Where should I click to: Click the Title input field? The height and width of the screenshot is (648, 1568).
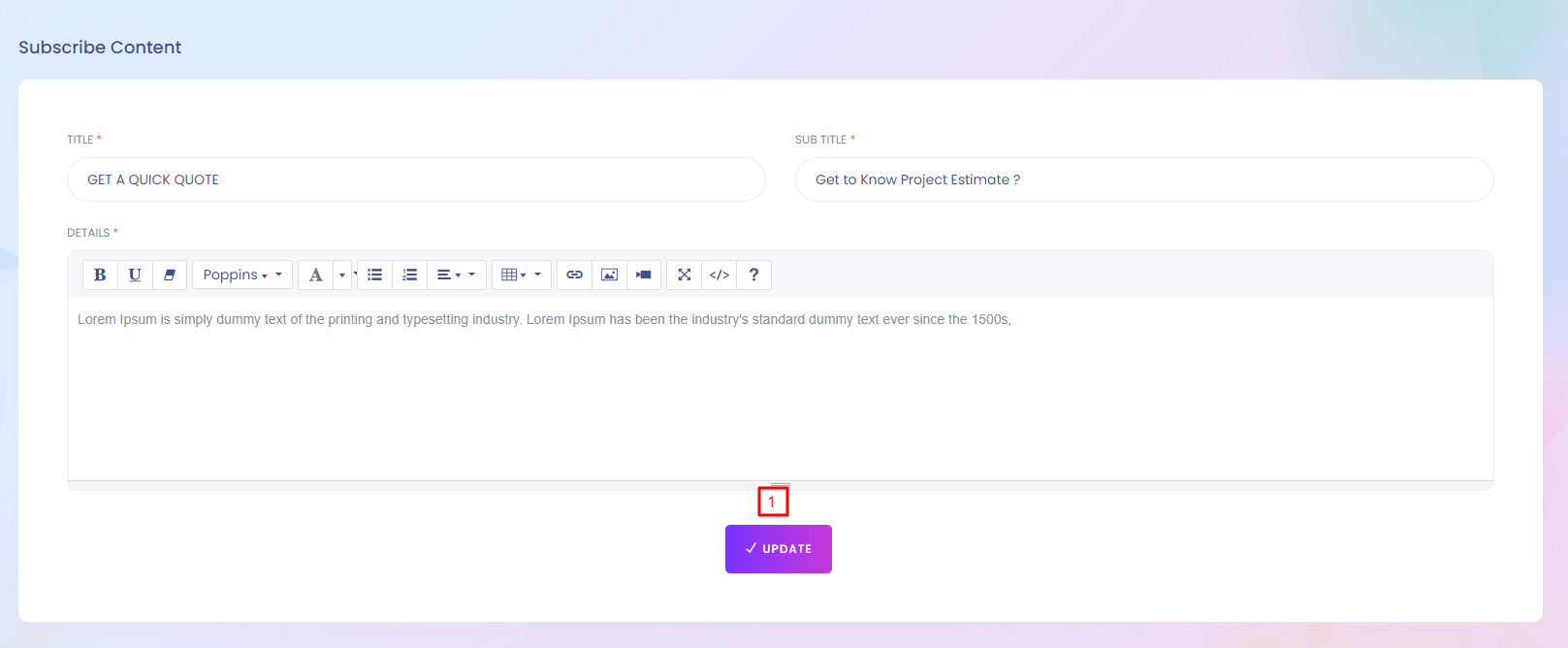point(416,179)
